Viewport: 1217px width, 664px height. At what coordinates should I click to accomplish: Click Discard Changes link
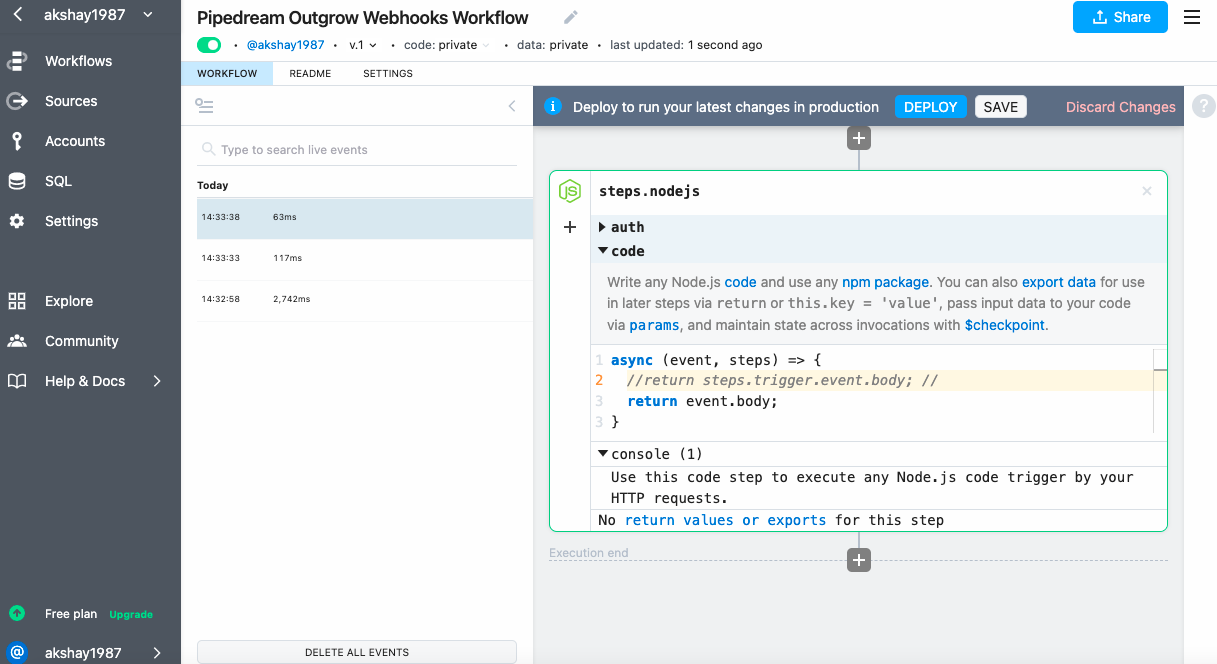point(1121,107)
